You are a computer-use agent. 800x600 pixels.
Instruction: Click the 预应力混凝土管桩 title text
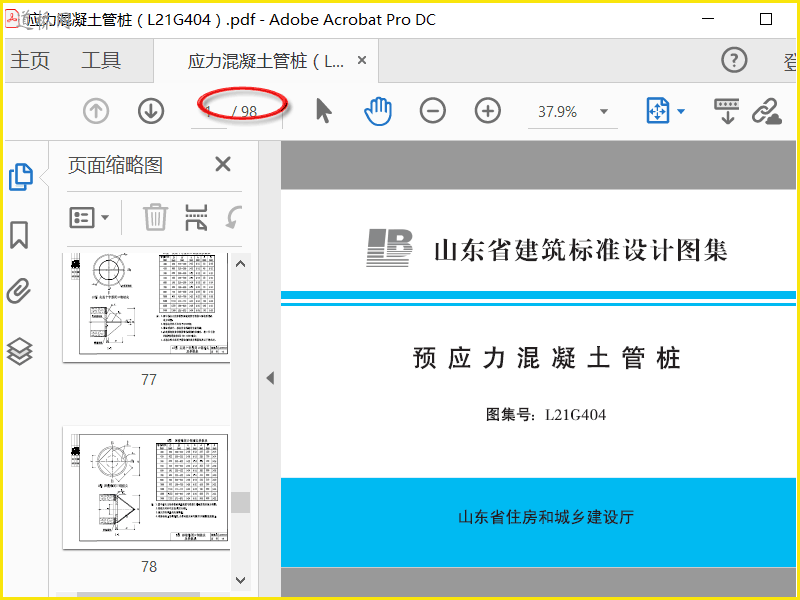click(x=546, y=358)
